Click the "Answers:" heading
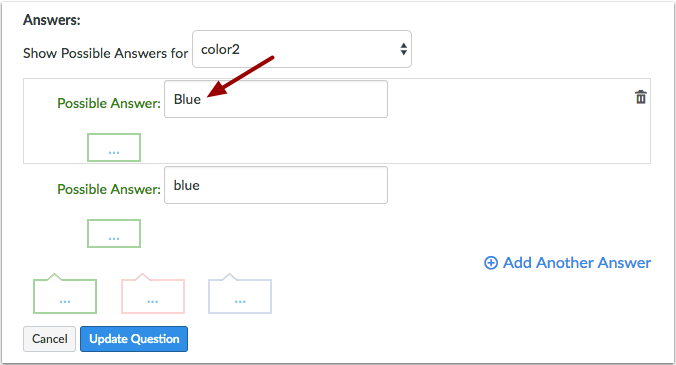The width and height of the screenshot is (676, 365). coord(52,20)
